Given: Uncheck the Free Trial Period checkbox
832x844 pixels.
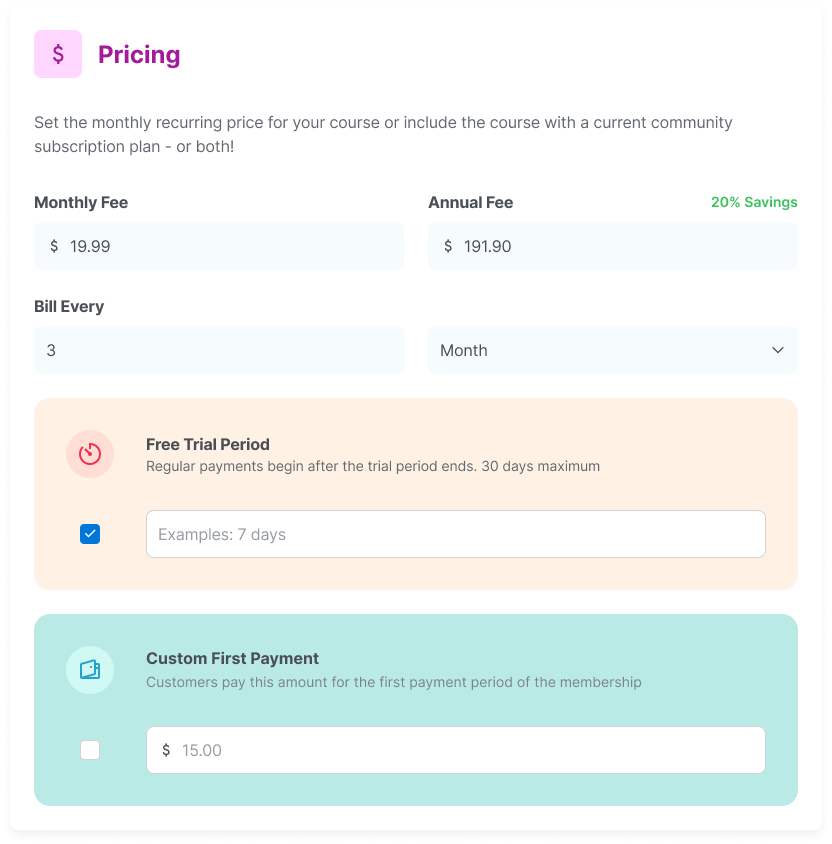Looking at the screenshot, I should coord(90,534).
